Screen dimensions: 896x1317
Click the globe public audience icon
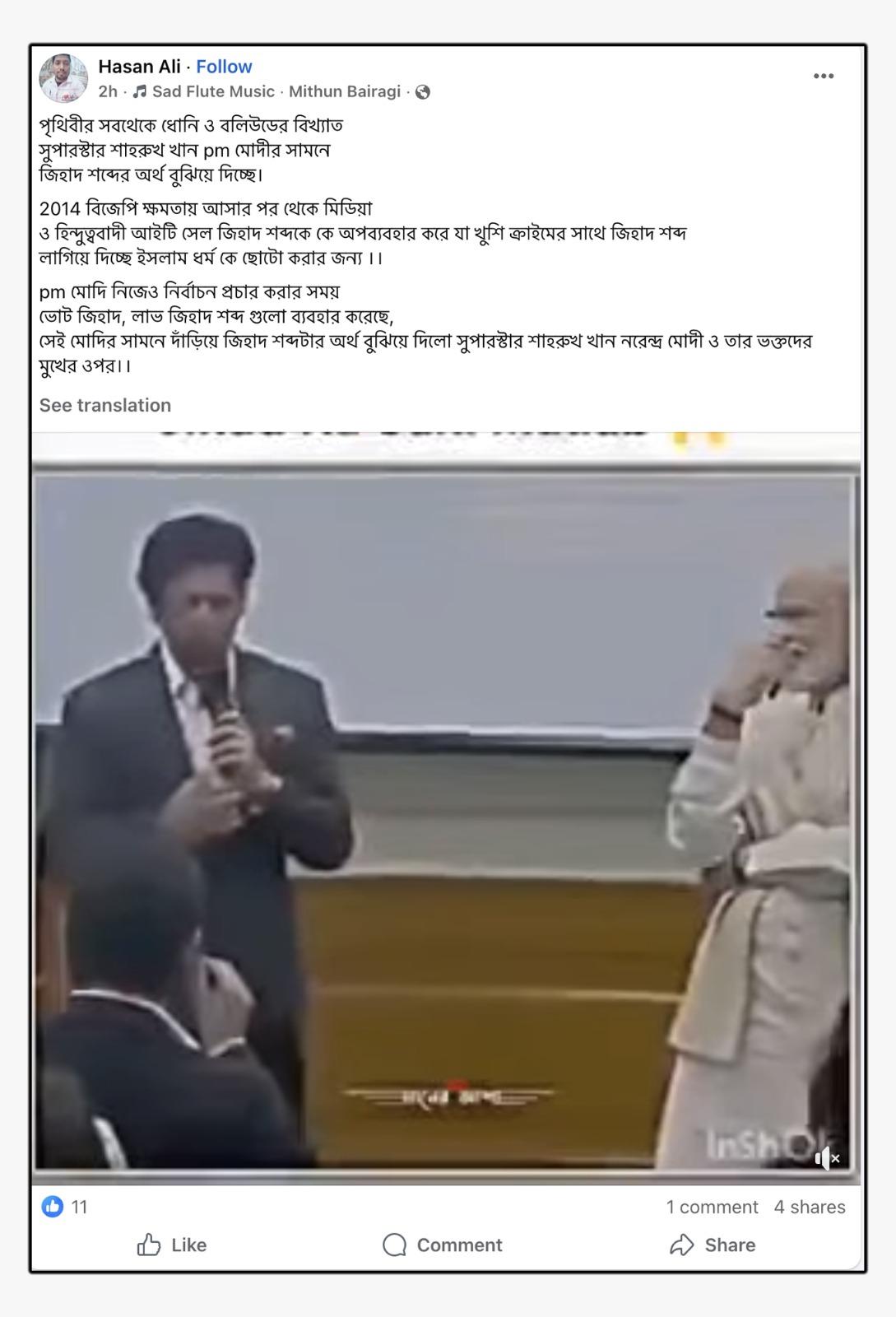coord(423,92)
